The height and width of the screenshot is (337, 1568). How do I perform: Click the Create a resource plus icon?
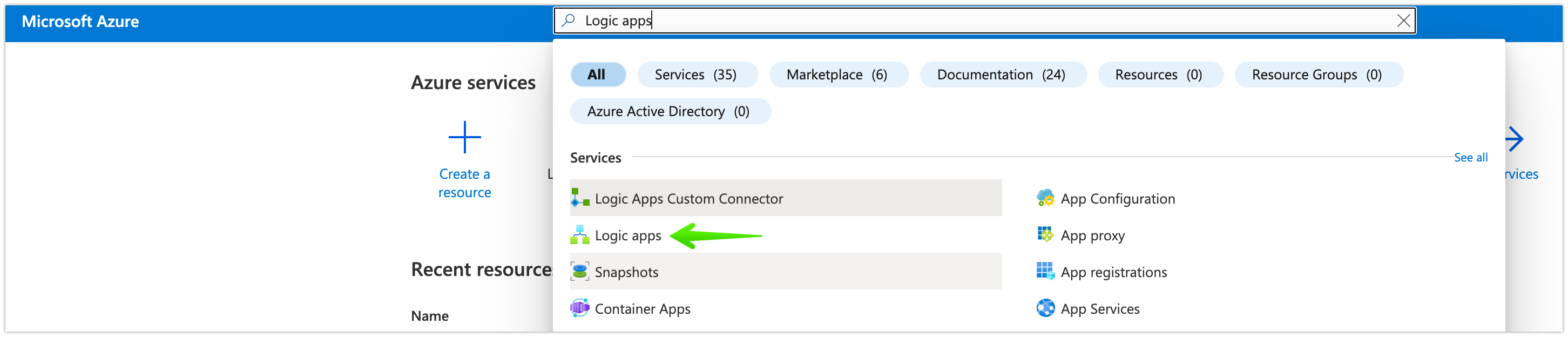pyautogui.click(x=464, y=137)
